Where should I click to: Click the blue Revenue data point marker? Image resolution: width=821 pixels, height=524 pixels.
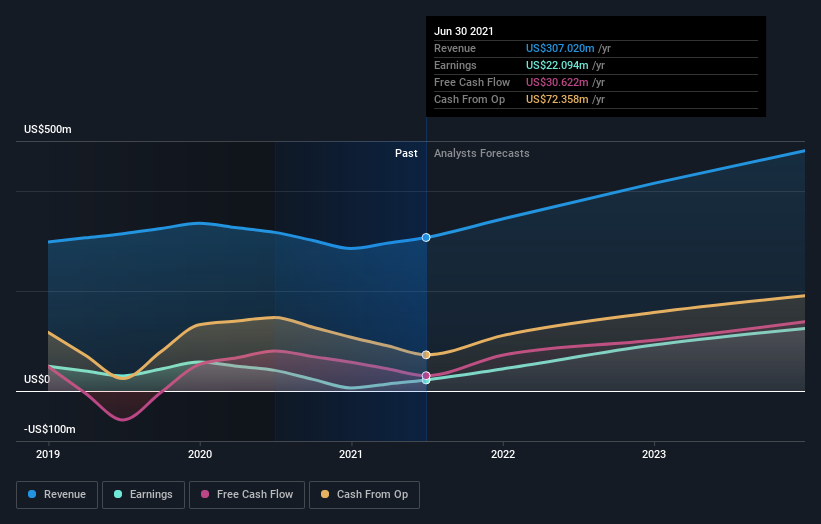(x=426, y=238)
